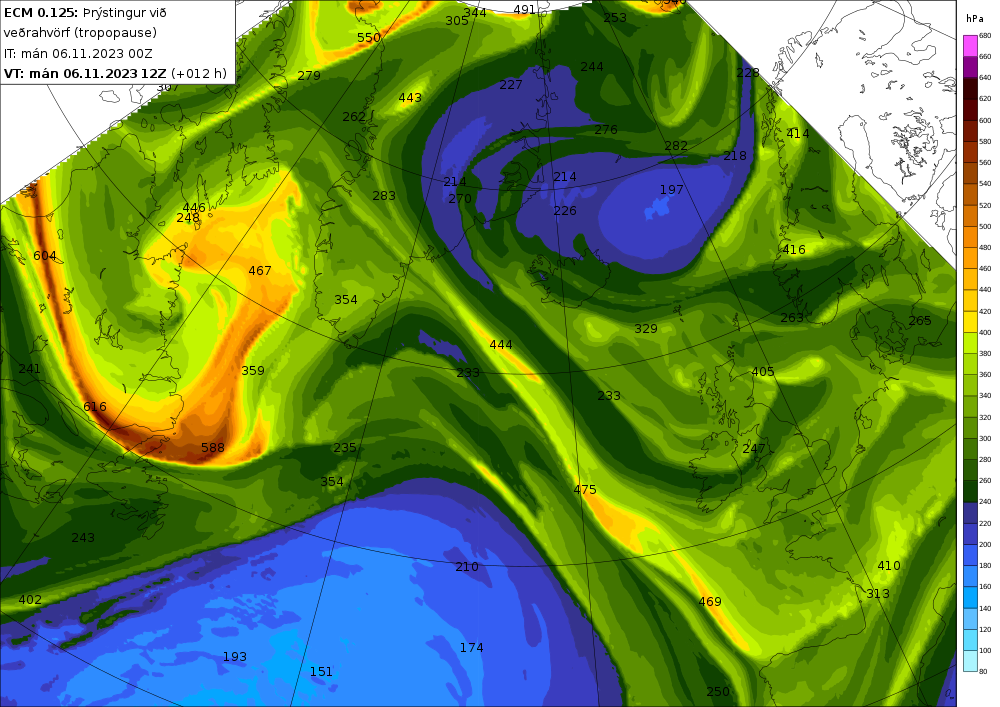Select the 'ECM 0.125' title text
This screenshot has width=1000, height=707.
(x=41, y=12)
